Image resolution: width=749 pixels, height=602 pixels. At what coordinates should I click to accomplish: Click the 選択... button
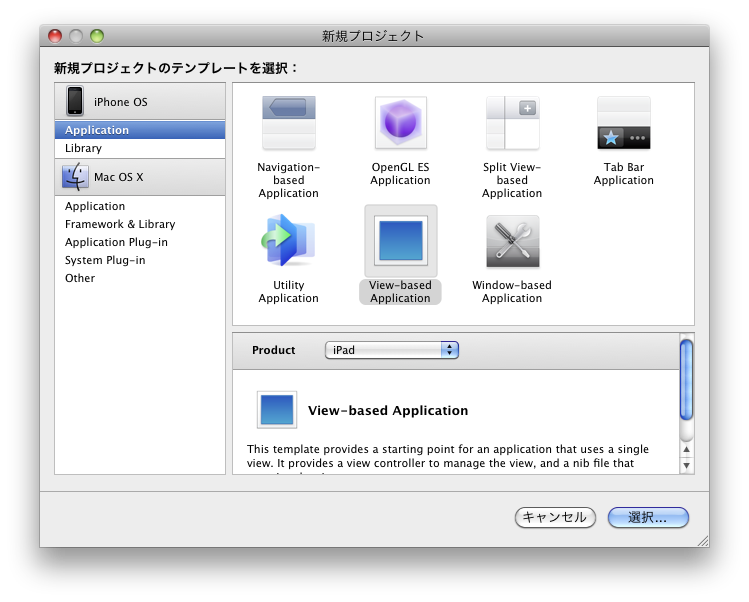click(648, 517)
